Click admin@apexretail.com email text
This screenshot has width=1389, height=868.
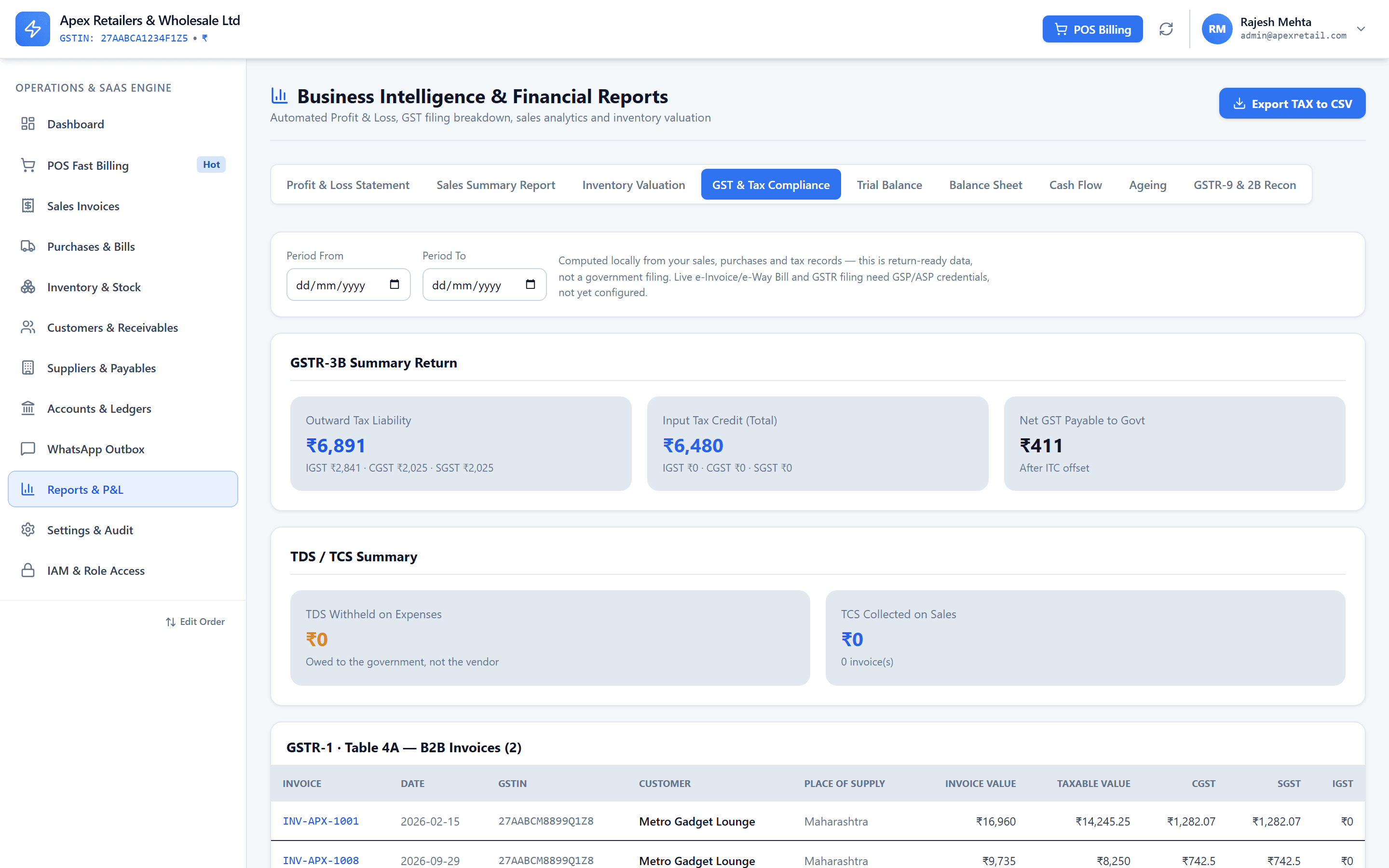pos(1293,36)
